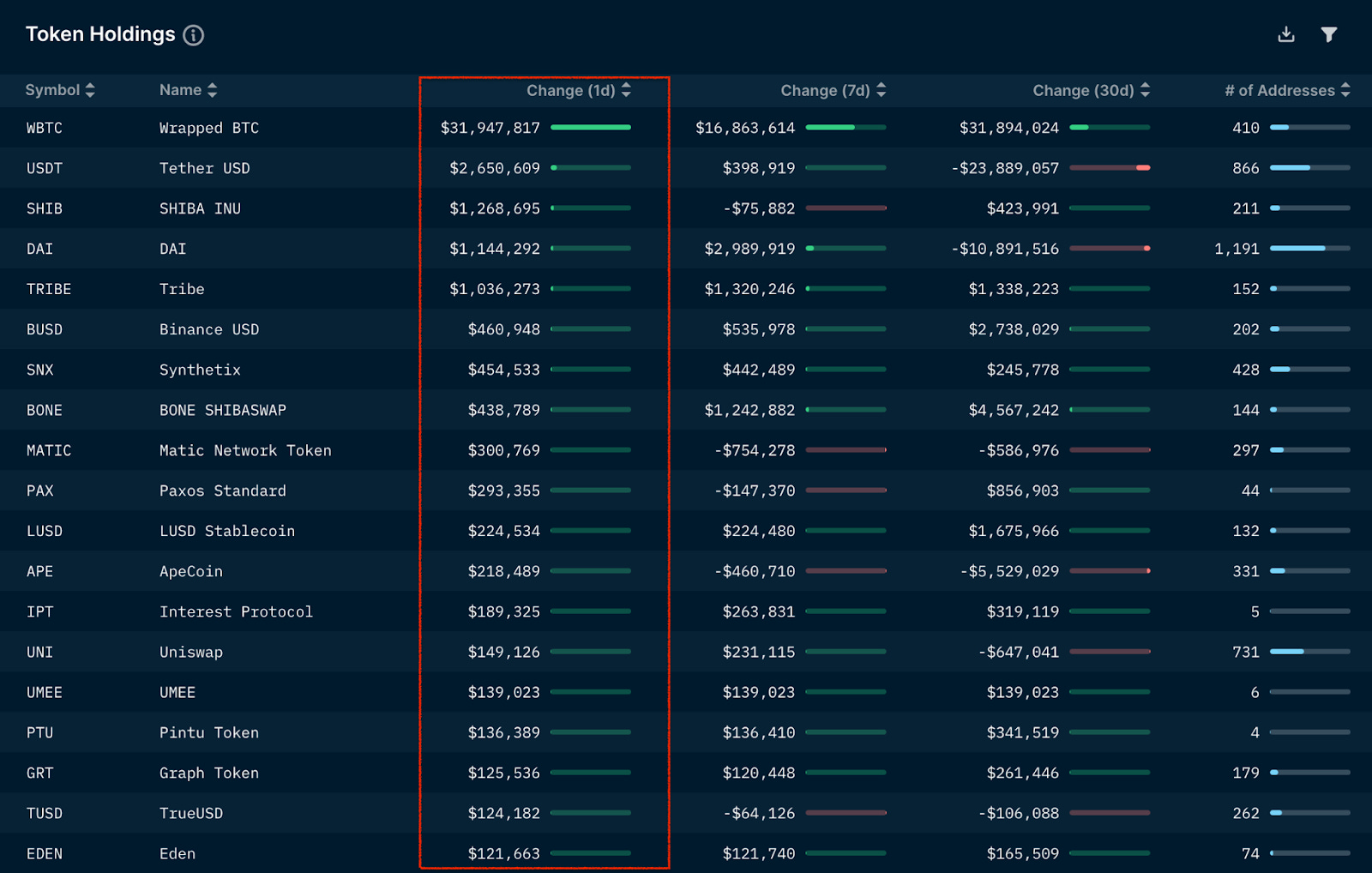
Task: Select the TRIBE symbol
Action: pyautogui.click(x=49, y=289)
